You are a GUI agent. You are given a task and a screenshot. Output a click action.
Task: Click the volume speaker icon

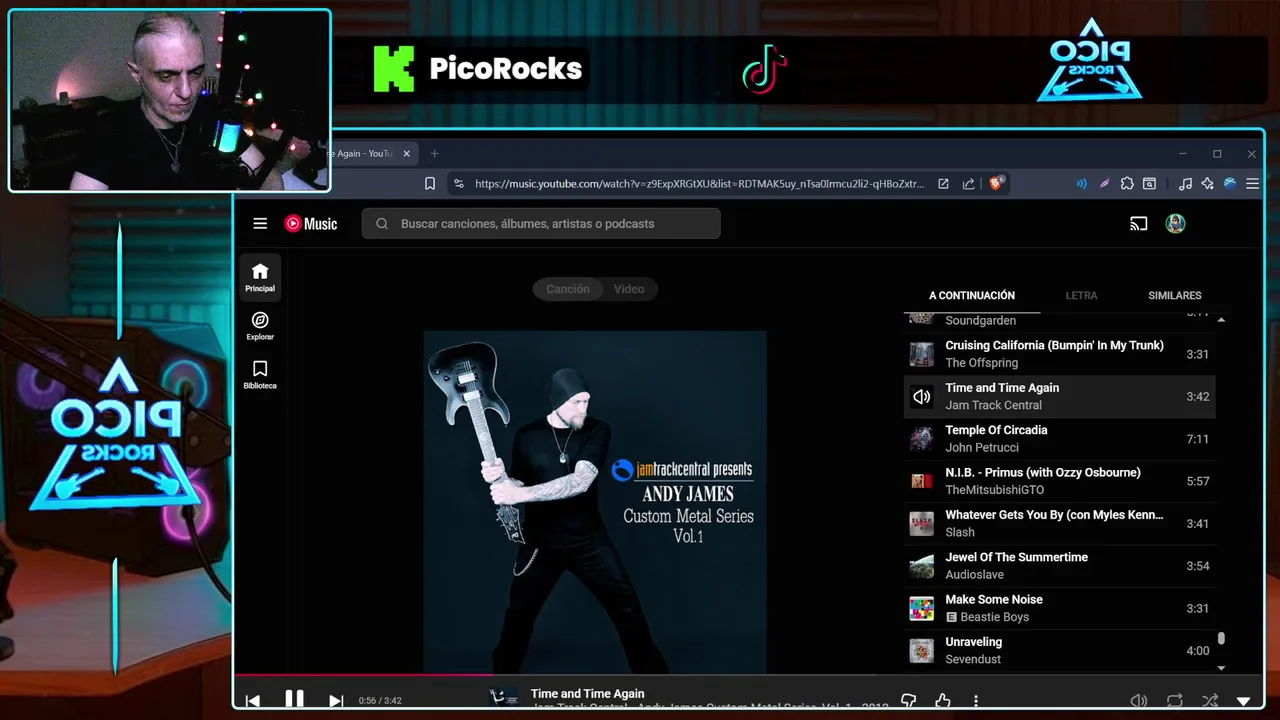coord(1138,701)
